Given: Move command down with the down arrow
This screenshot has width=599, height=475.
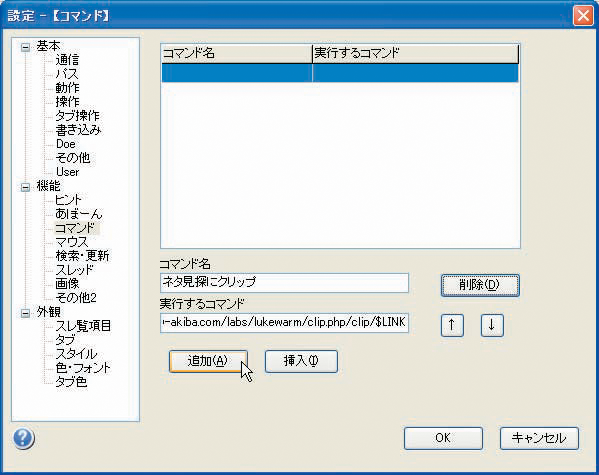Looking at the screenshot, I should [492, 325].
